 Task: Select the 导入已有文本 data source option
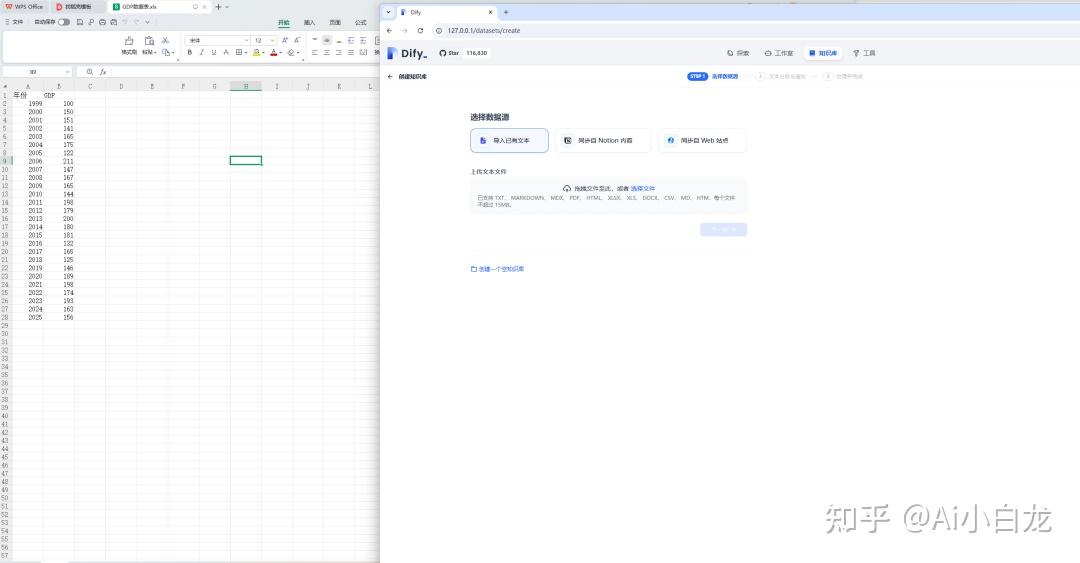coord(509,141)
